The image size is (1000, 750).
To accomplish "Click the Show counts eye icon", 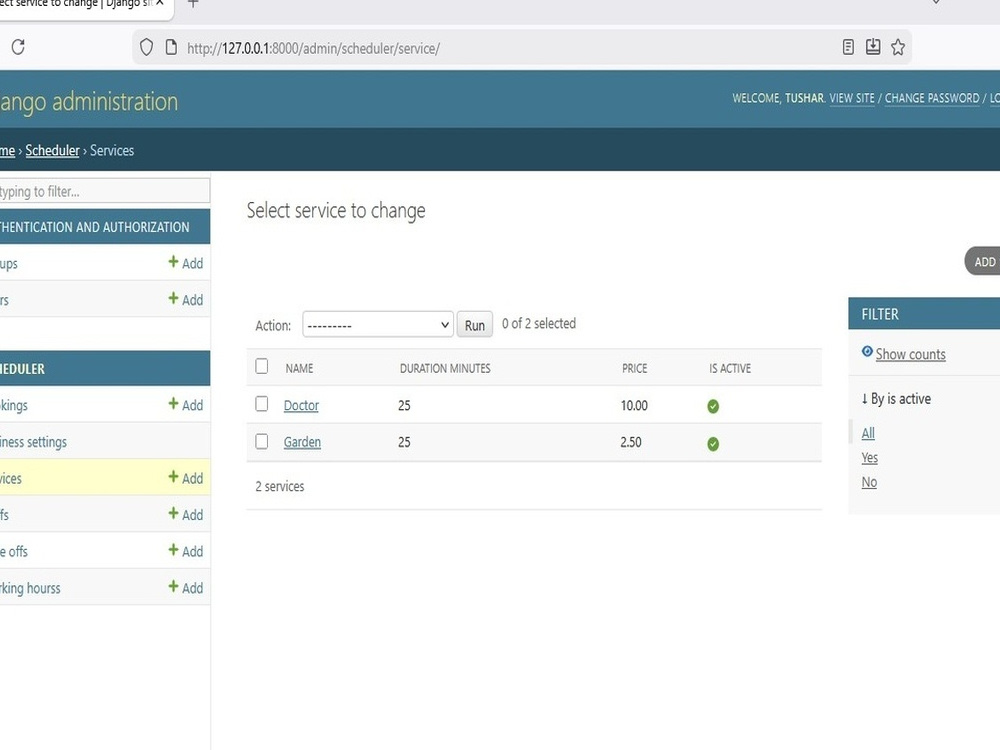I will tap(867, 351).
